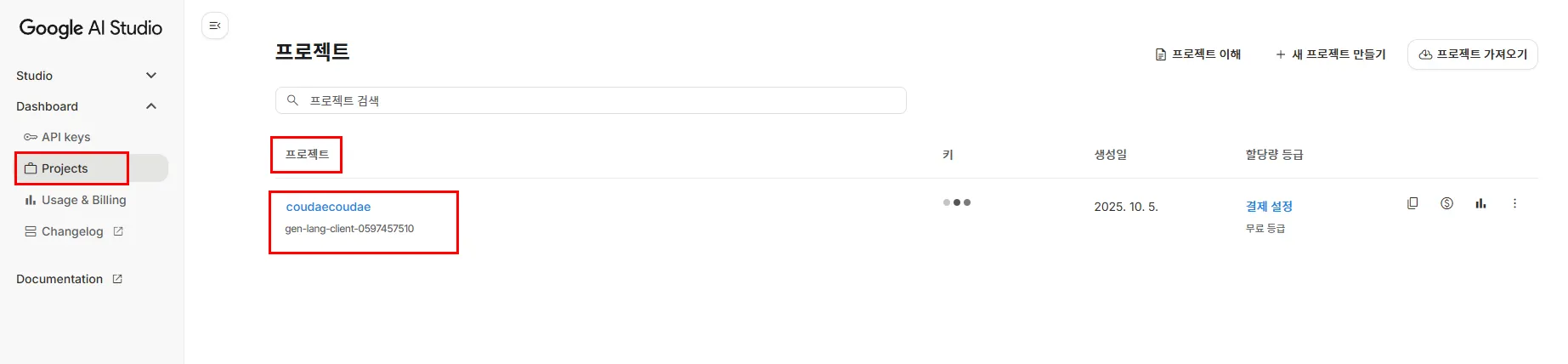Click the magnifier icon in search bar
The image size is (1568, 364).
[x=292, y=100]
